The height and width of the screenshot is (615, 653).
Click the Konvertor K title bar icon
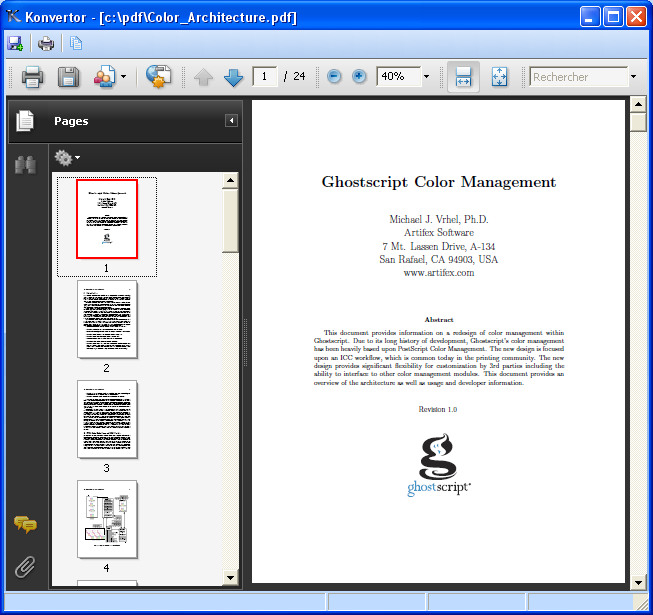tap(14, 17)
